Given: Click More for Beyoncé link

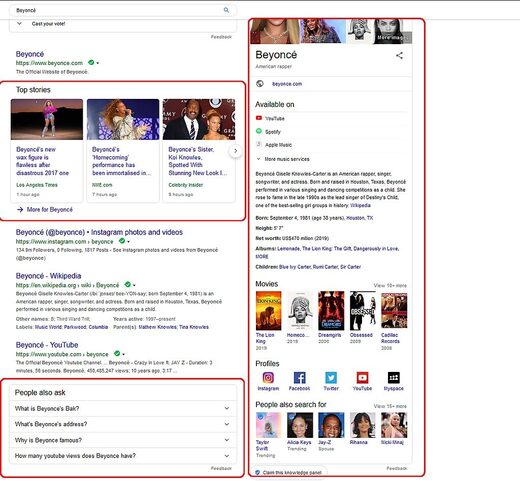Looking at the screenshot, I should tap(50, 209).
